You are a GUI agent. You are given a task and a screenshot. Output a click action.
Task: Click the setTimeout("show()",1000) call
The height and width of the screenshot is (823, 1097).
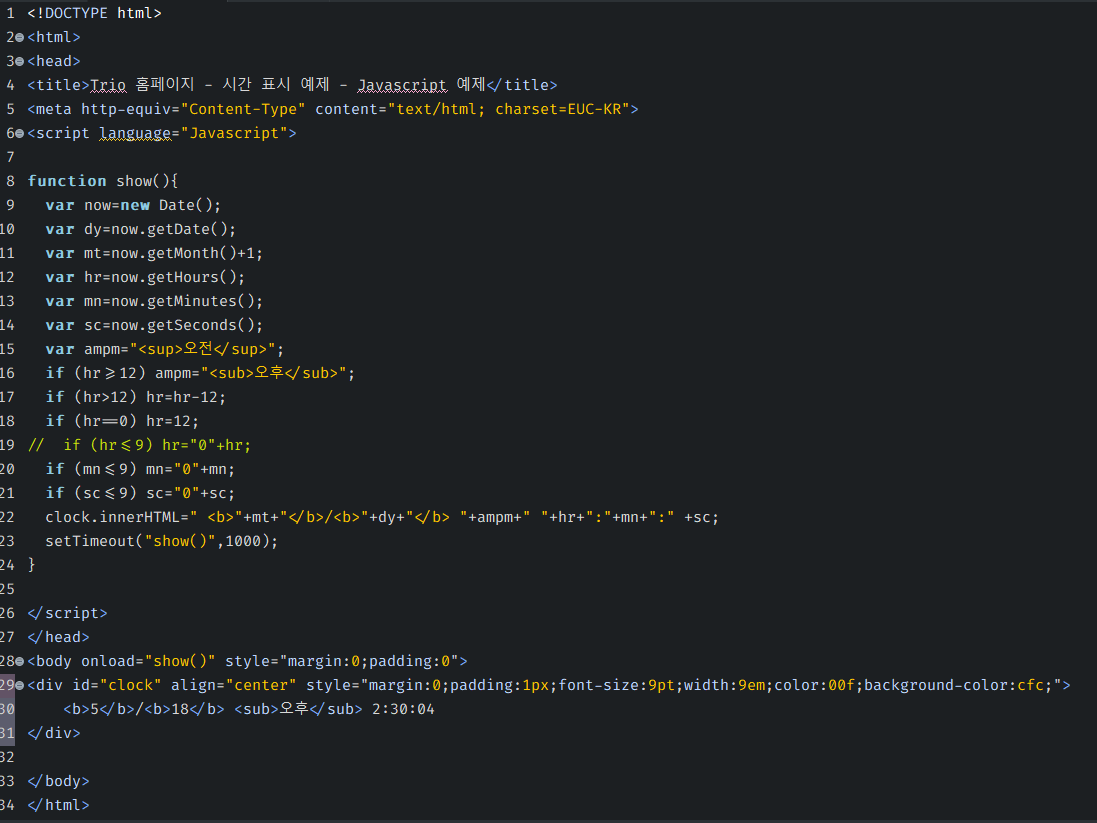(162, 542)
